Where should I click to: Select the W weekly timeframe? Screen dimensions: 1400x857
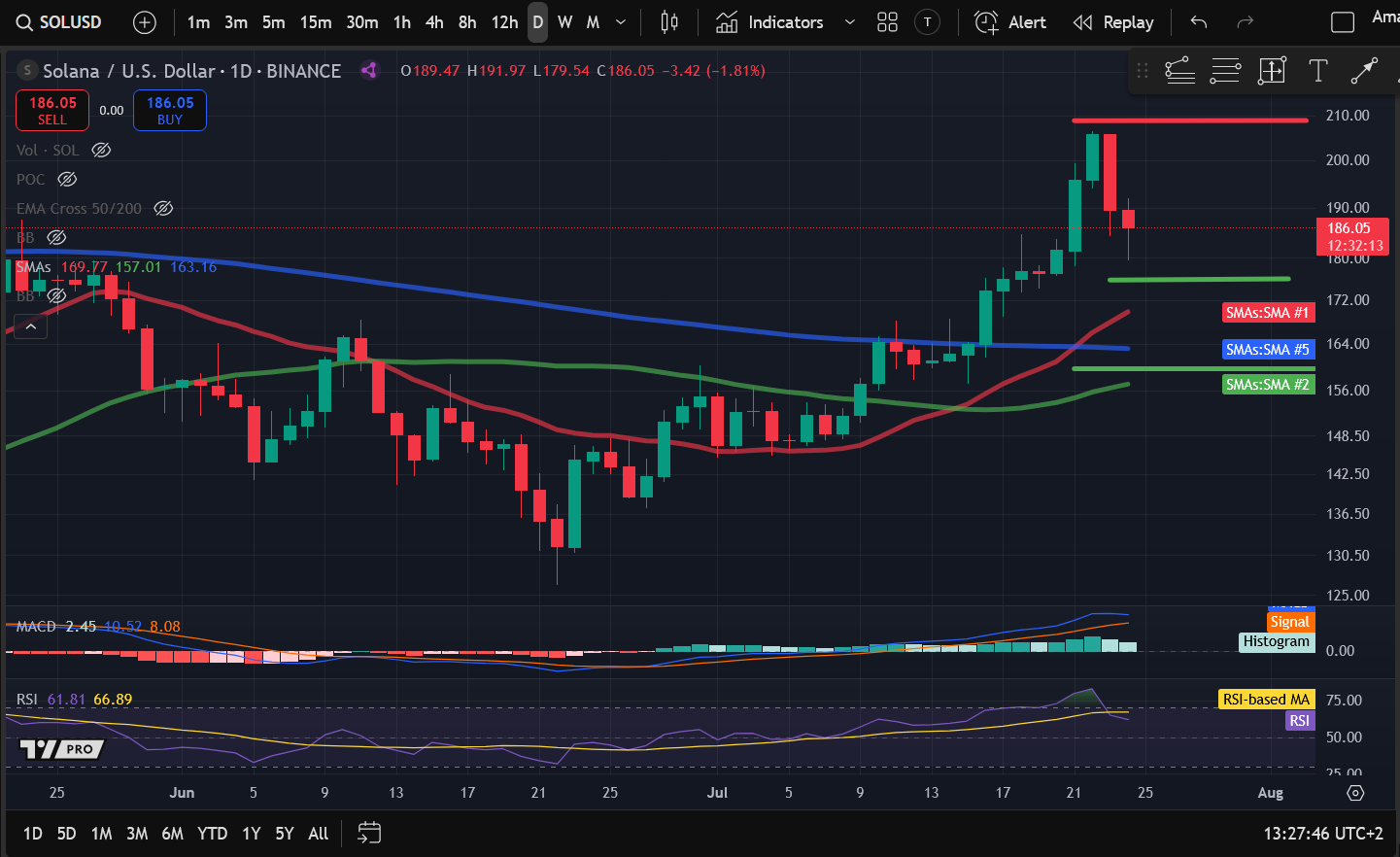[x=564, y=22]
